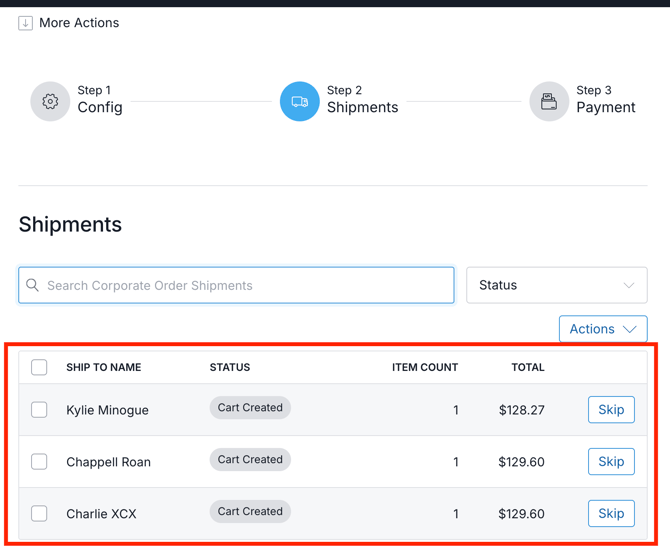Click Skip on Charlie XCX row
The width and height of the screenshot is (670, 551).
tap(611, 514)
